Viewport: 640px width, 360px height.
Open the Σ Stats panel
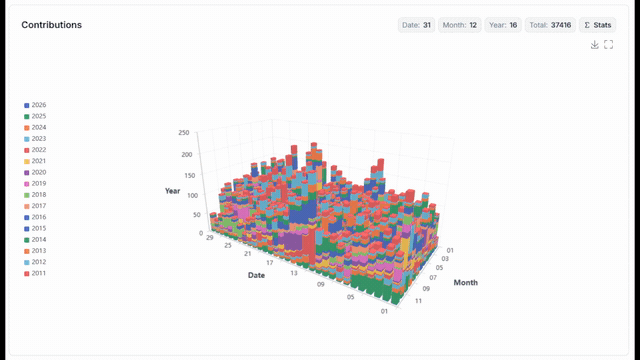pos(598,25)
